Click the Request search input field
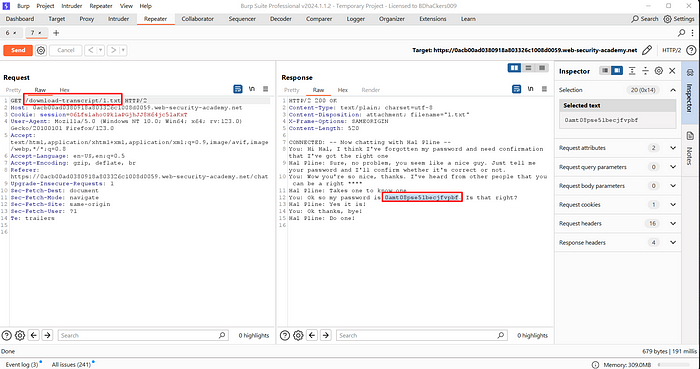This screenshot has width=700, height=369. (143, 335)
